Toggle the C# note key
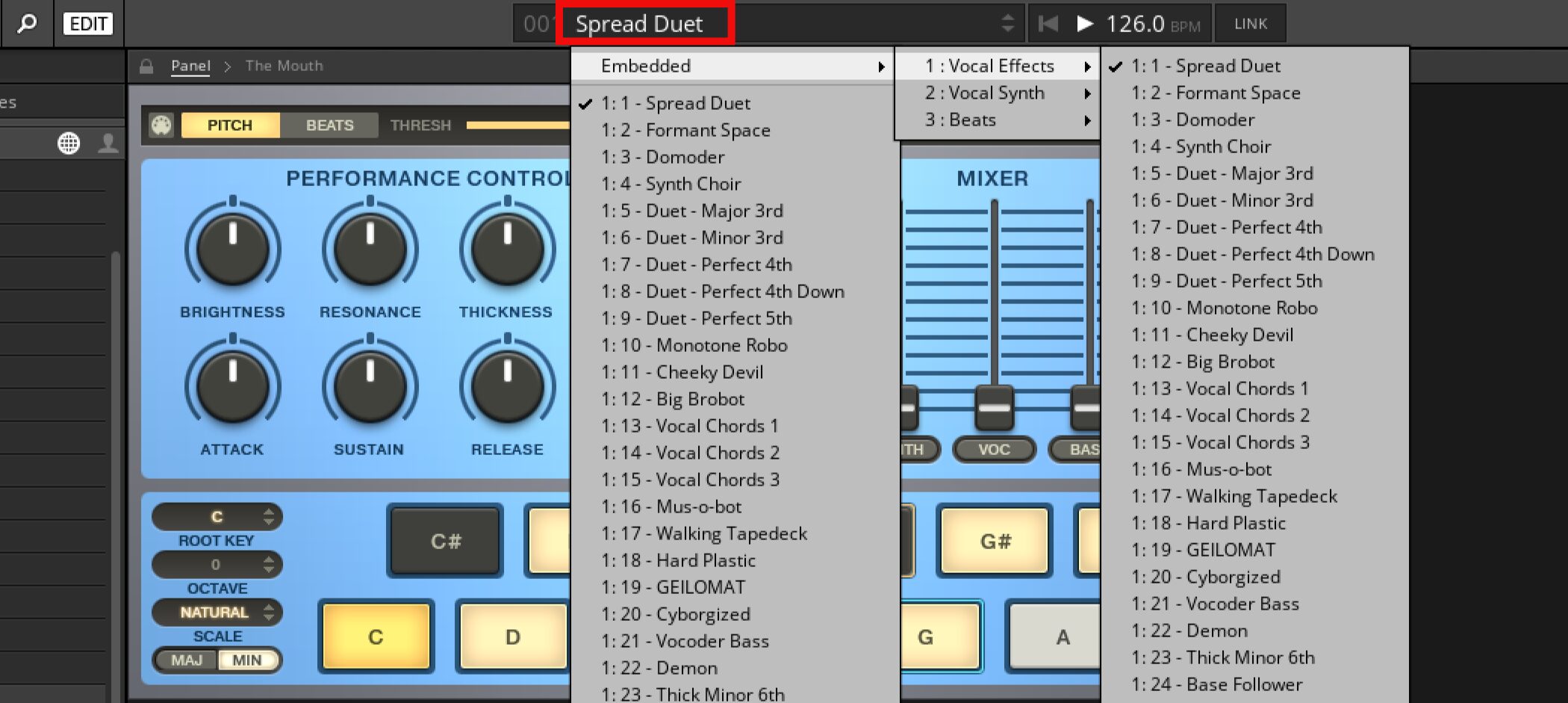The height and width of the screenshot is (703, 1568). pos(445,541)
